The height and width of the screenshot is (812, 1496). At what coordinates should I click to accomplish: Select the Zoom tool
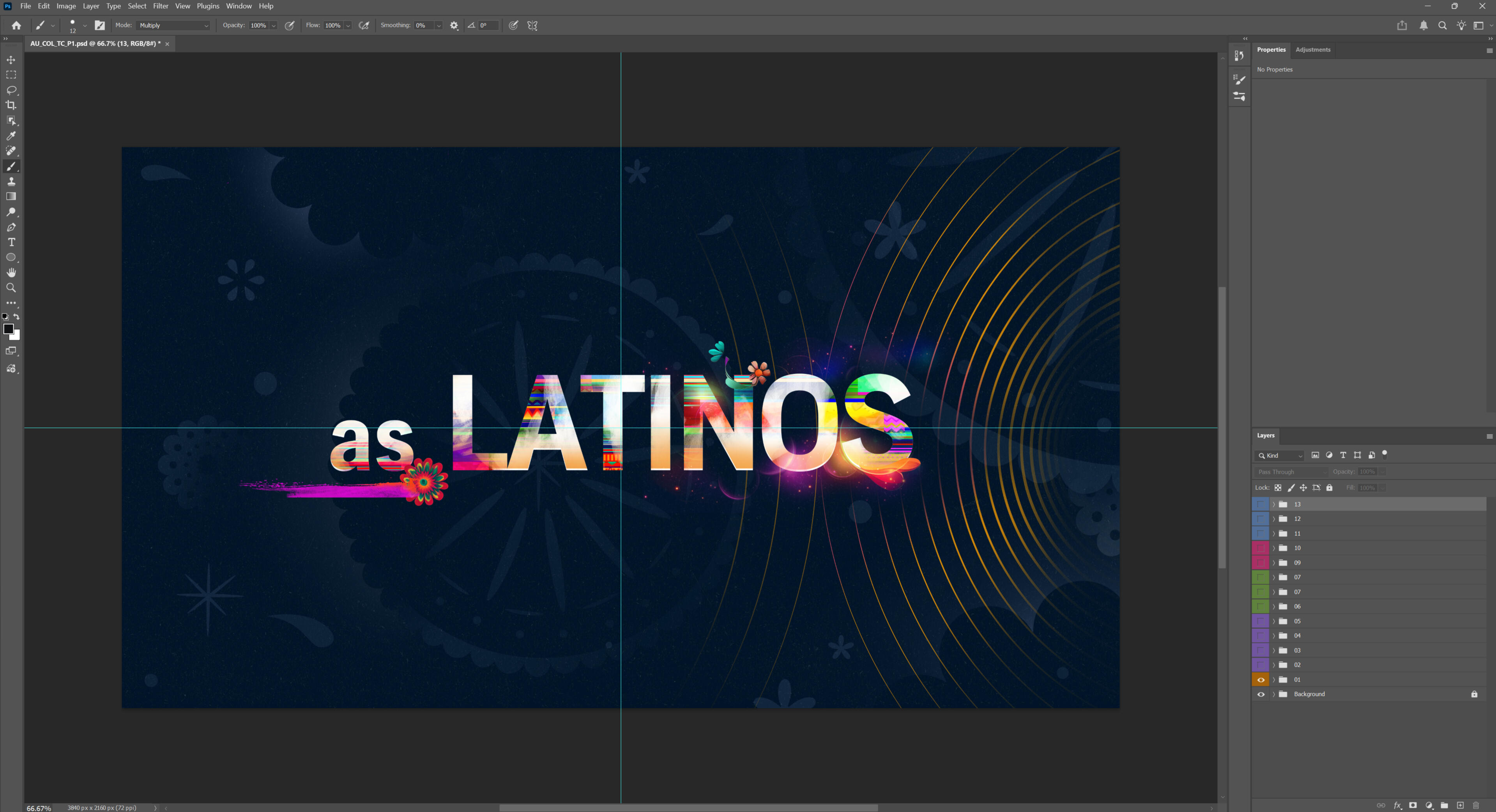(11, 288)
